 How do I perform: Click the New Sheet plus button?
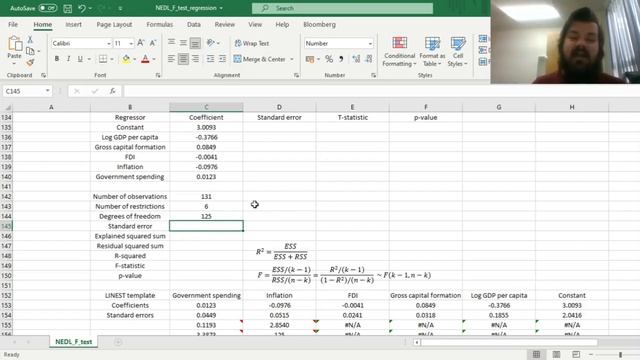(x=118, y=342)
